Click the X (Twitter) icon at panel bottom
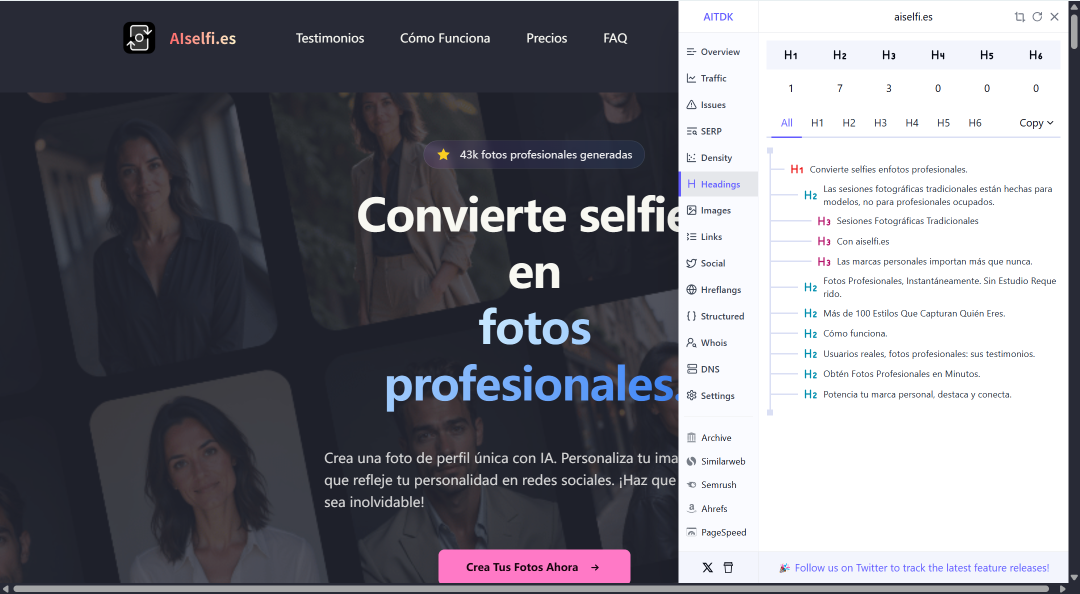1080x594 pixels. coord(707,568)
